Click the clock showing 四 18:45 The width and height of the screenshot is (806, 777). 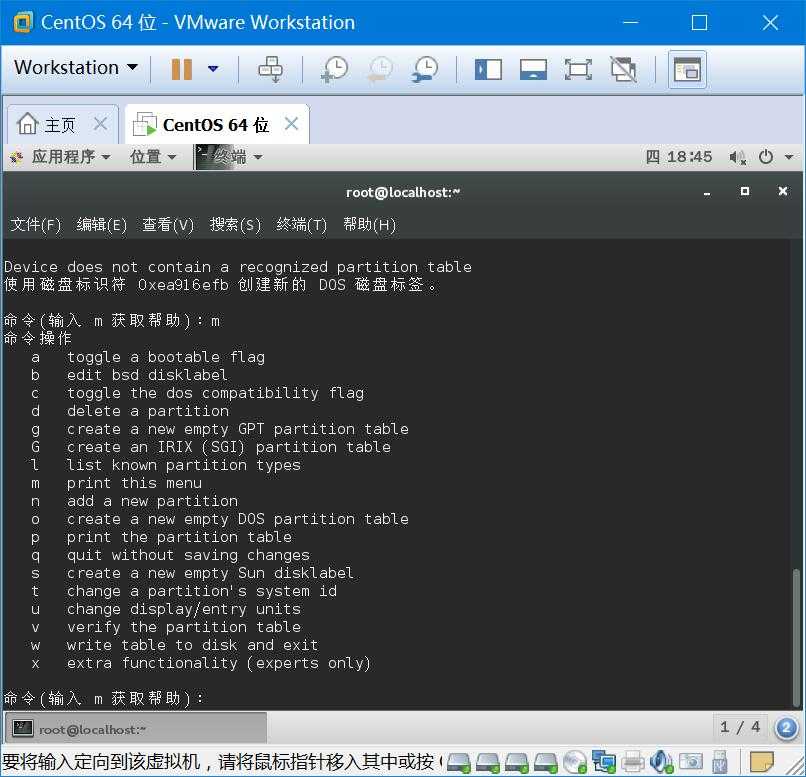click(679, 157)
